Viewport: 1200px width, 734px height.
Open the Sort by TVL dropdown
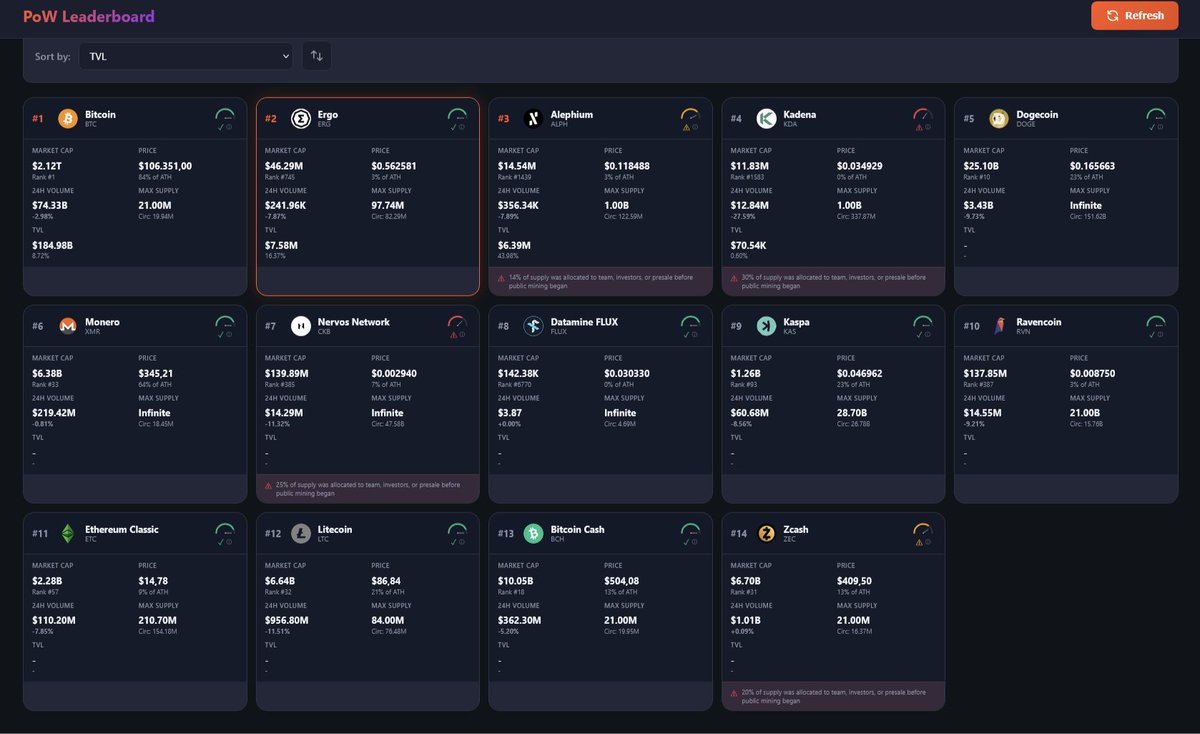coord(186,56)
